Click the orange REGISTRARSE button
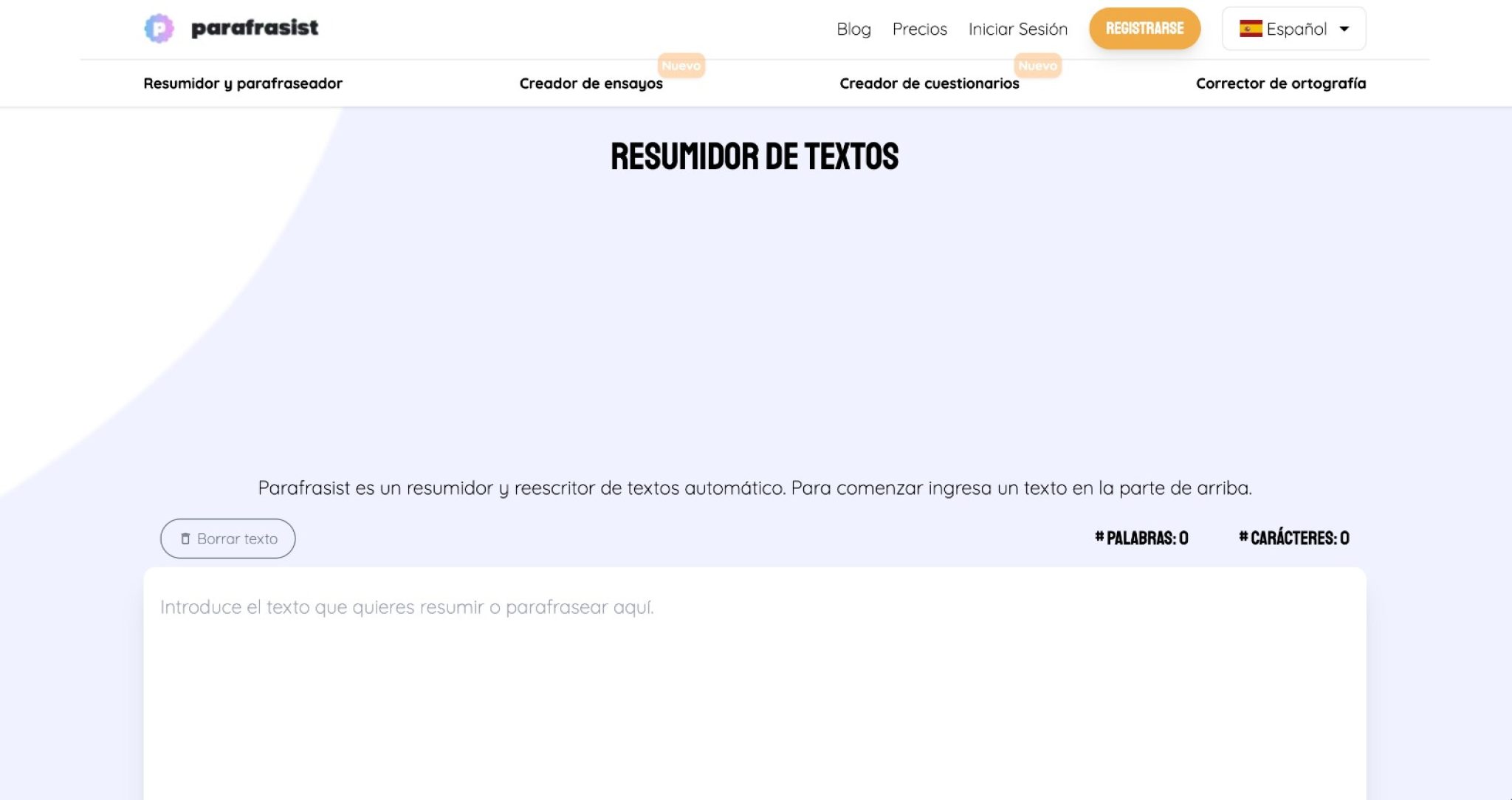1512x800 pixels. tap(1144, 29)
